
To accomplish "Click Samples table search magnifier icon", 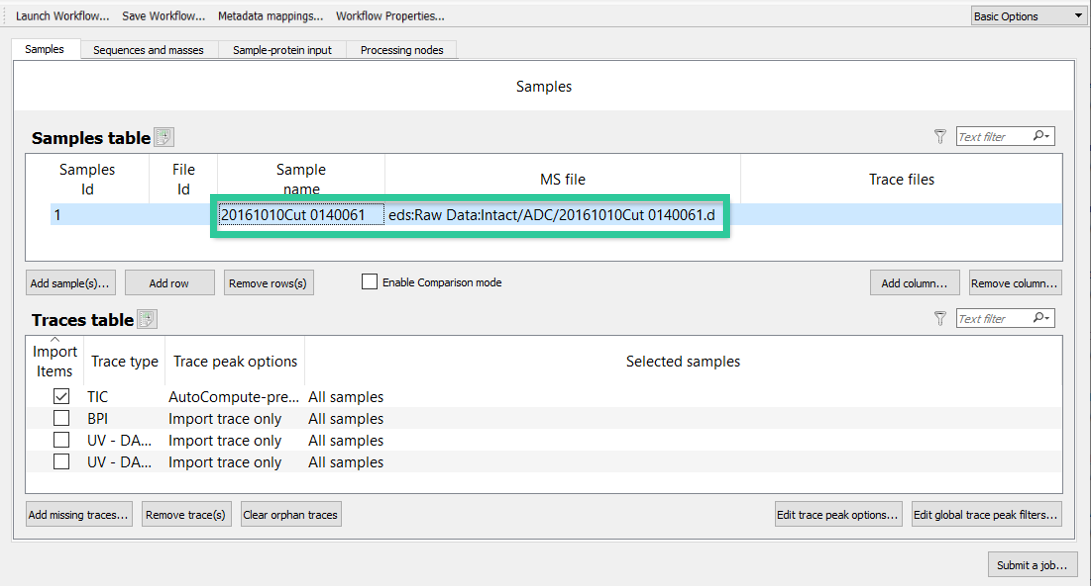I will [x=1041, y=136].
